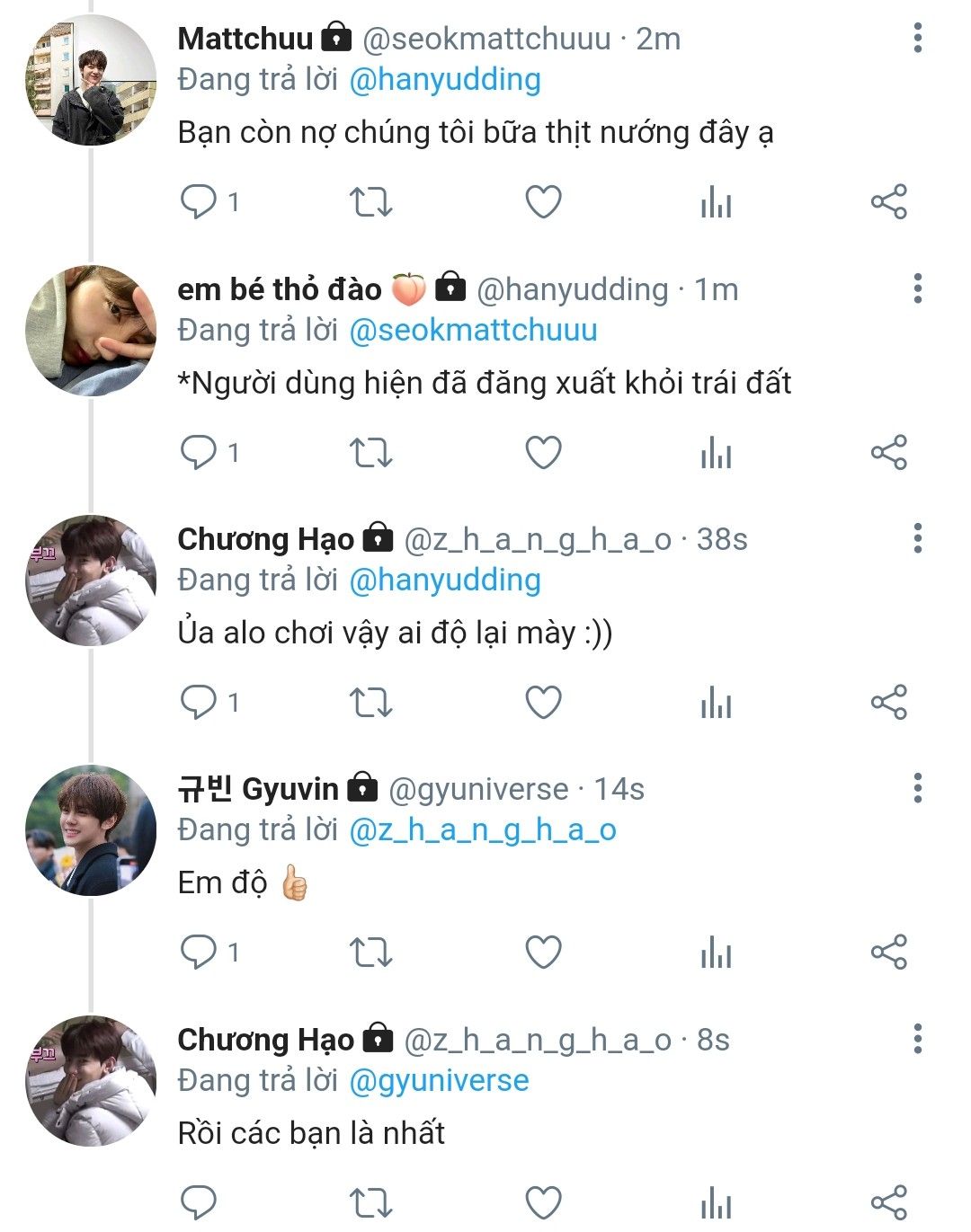971x1232 pixels.
Task: Open more options for Mattchuu's tweet
Action: pyautogui.click(x=917, y=39)
